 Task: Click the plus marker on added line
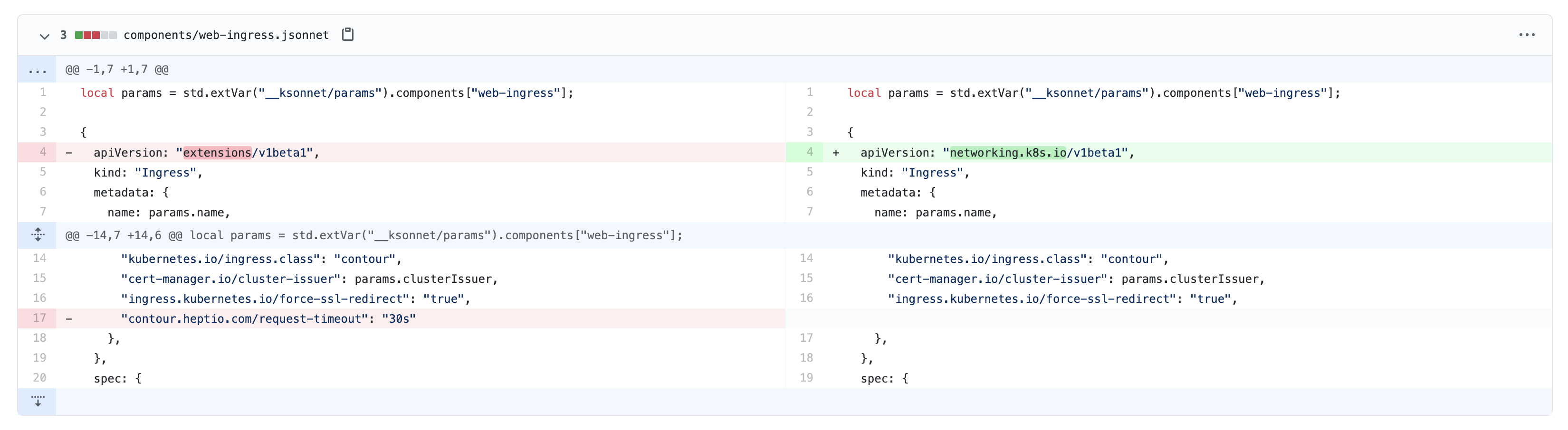click(x=836, y=153)
